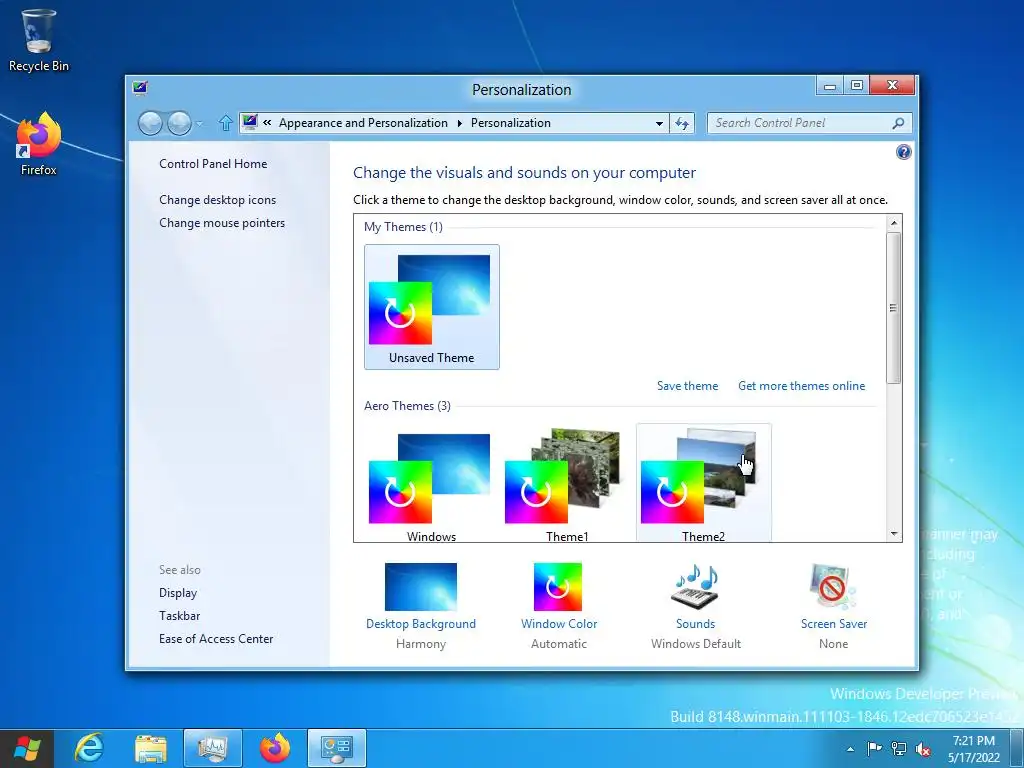Click the theme list scrollbar thumb

893,308
